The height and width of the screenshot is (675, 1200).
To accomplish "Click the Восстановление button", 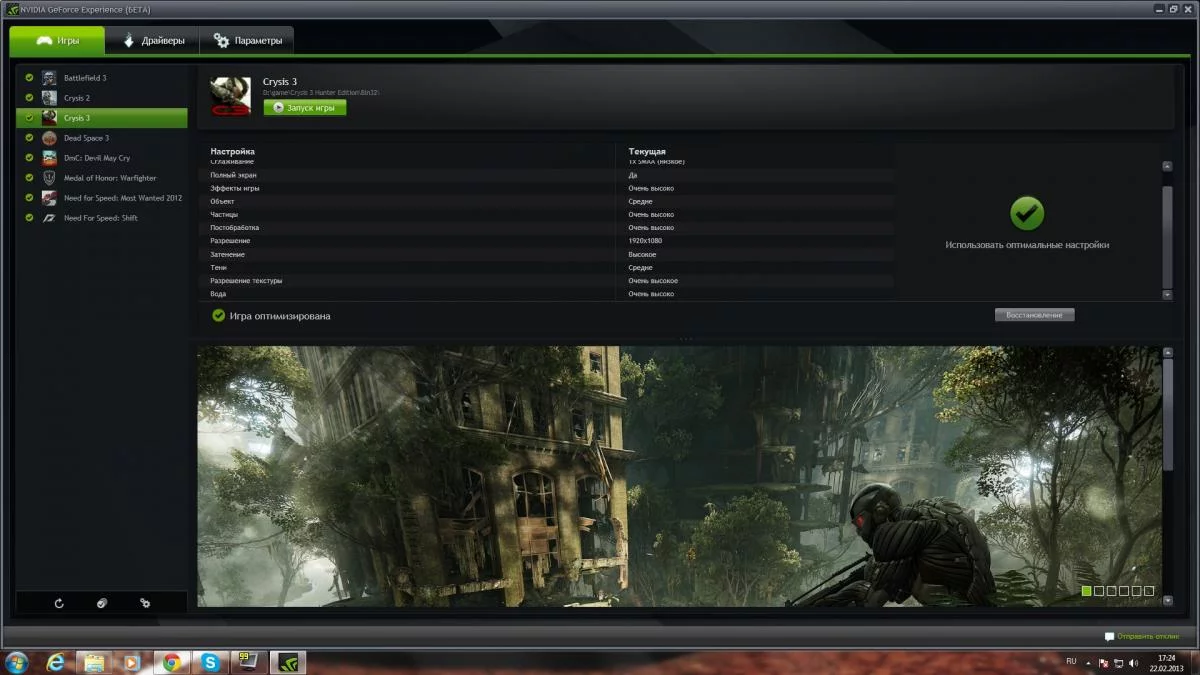I will [1035, 315].
